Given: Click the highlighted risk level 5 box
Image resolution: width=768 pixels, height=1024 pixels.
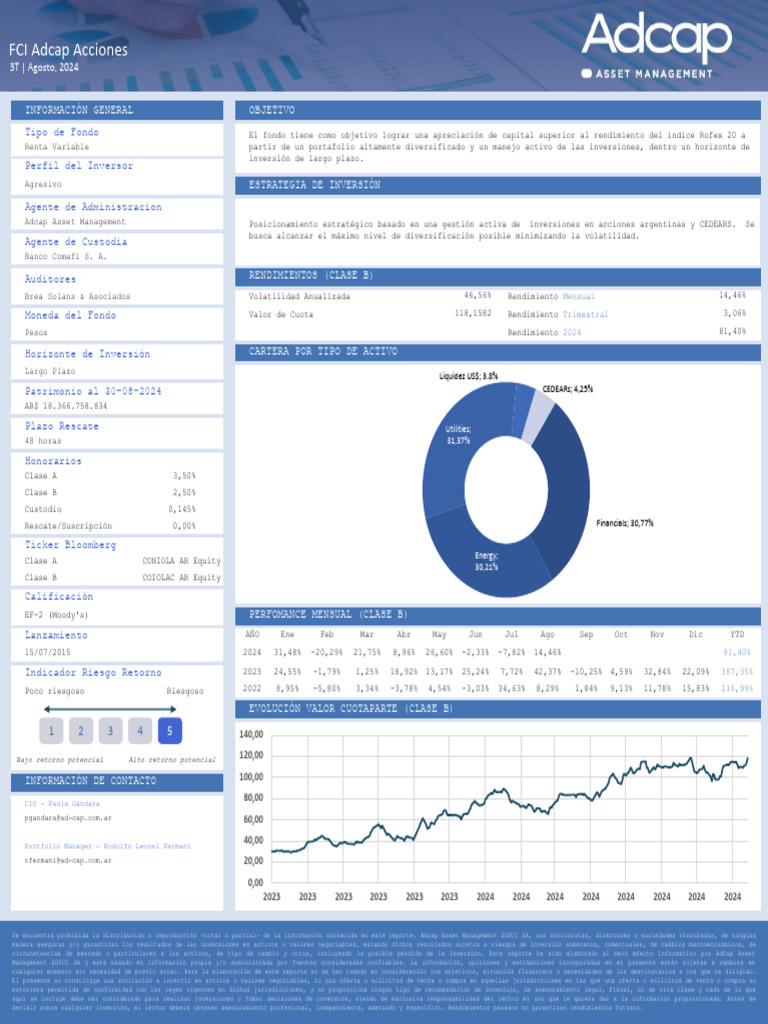Looking at the screenshot, I should click(170, 731).
